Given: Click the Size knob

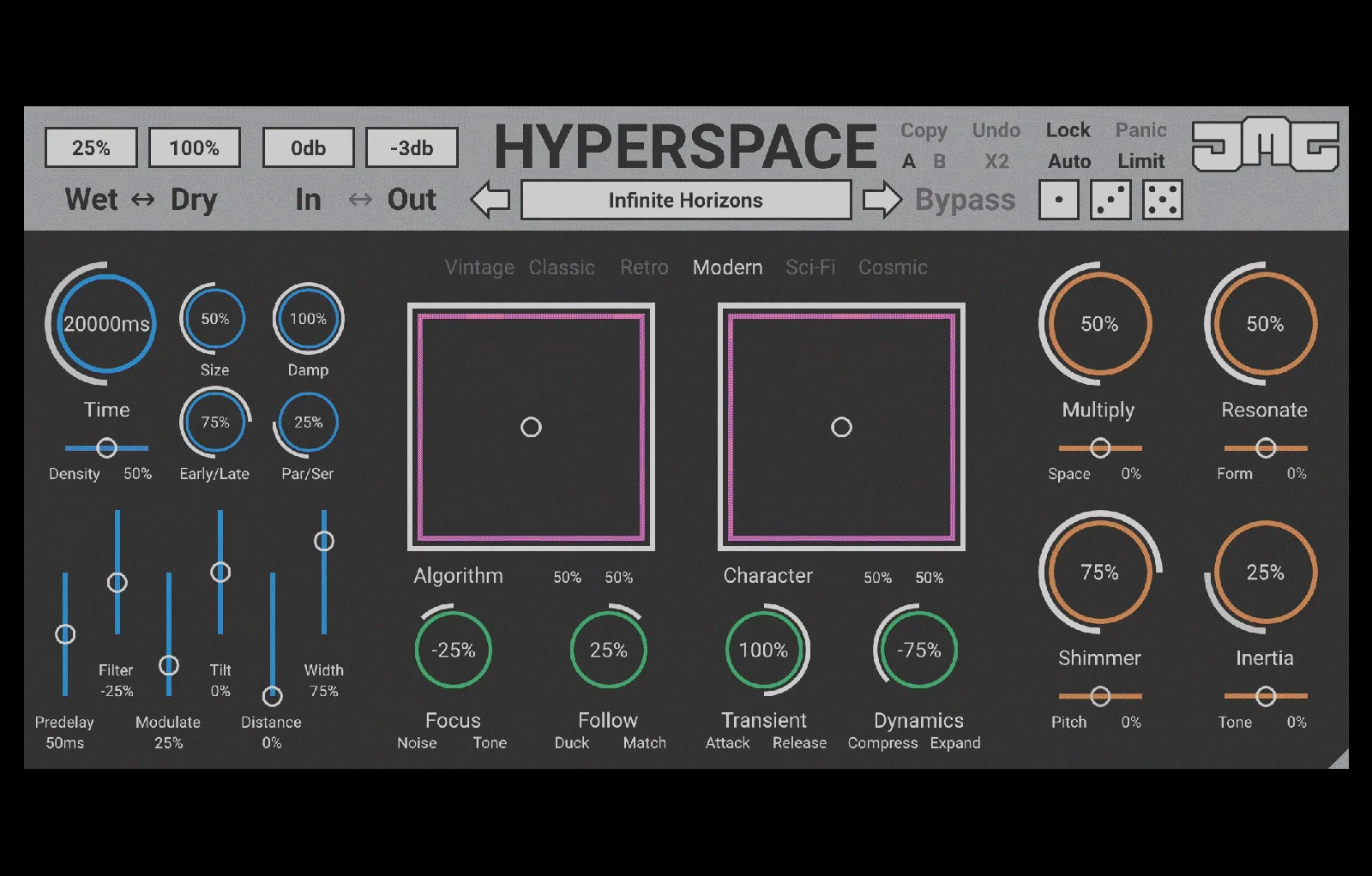Looking at the screenshot, I should coord(214,319).
